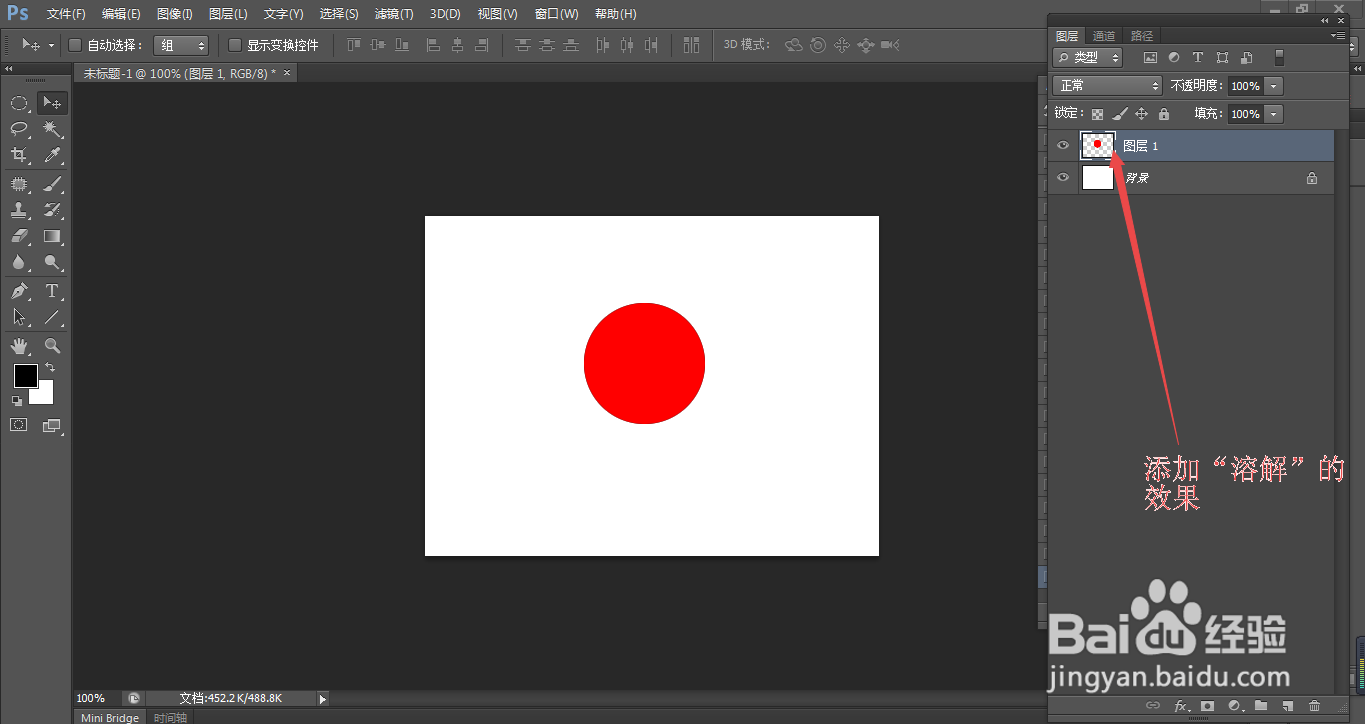
Task: Toggle Quick Mask mode
Action: (19, 425)
